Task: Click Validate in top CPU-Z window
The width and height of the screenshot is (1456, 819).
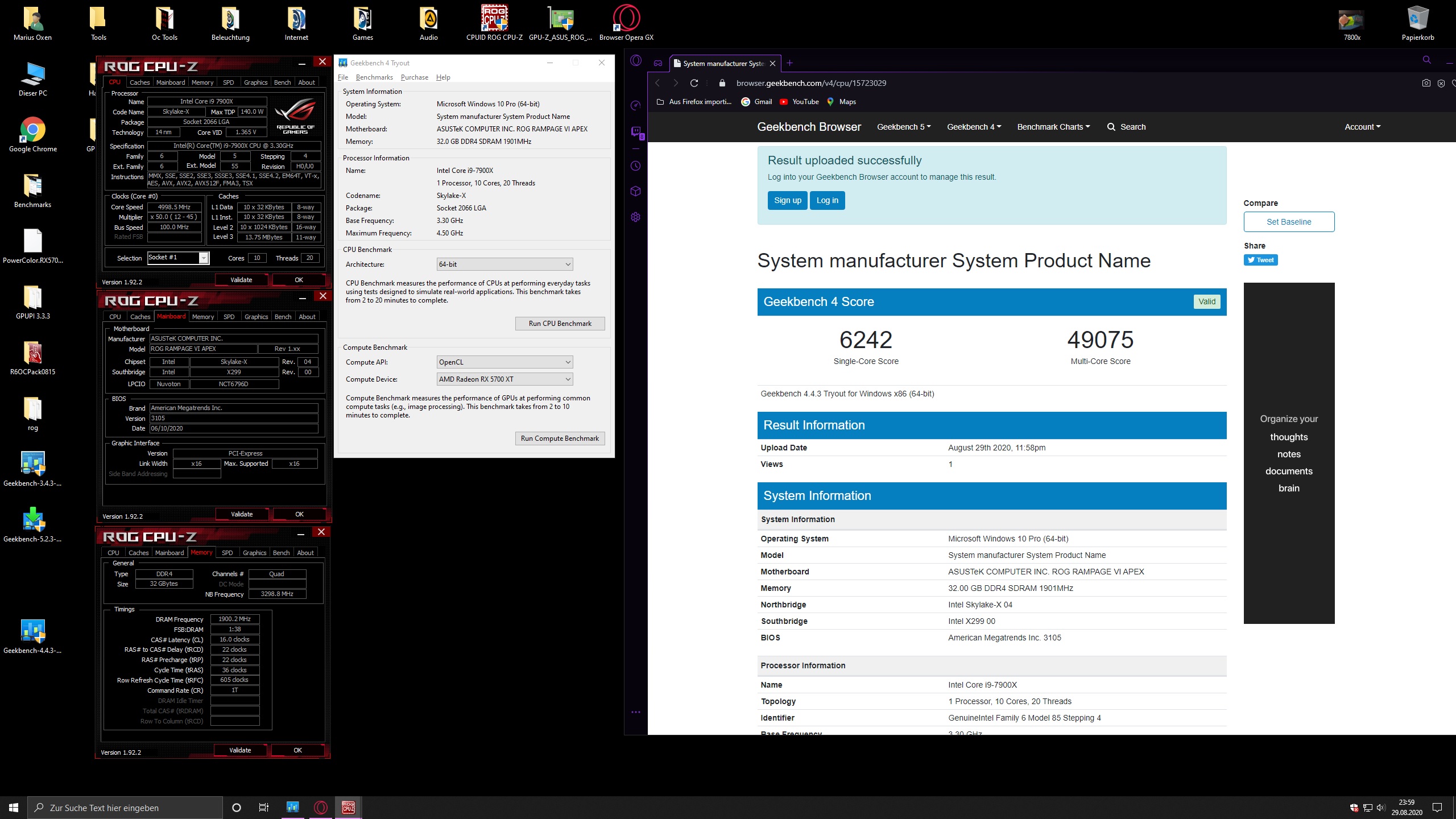Action: (241, 280)
